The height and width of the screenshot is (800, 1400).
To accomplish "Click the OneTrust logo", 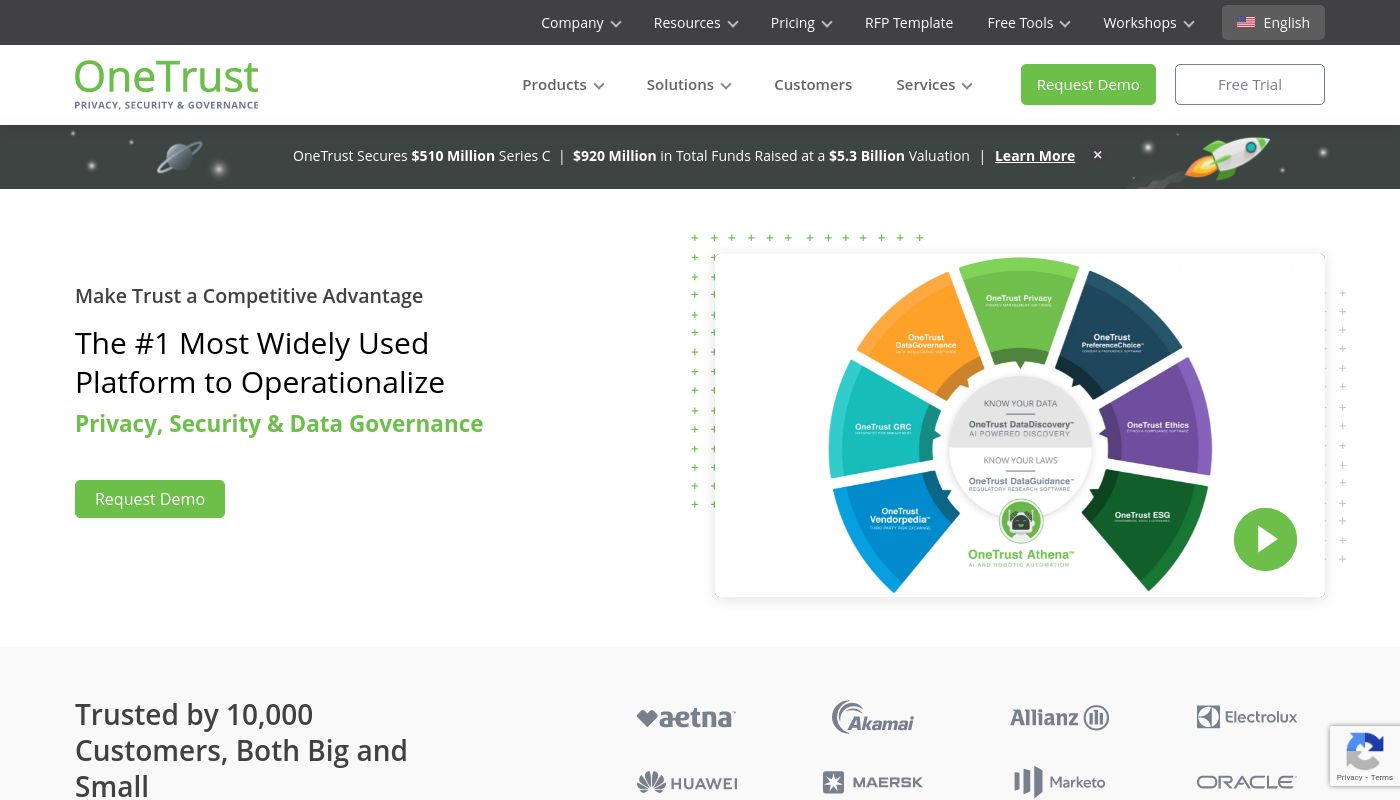I will 167,84.
